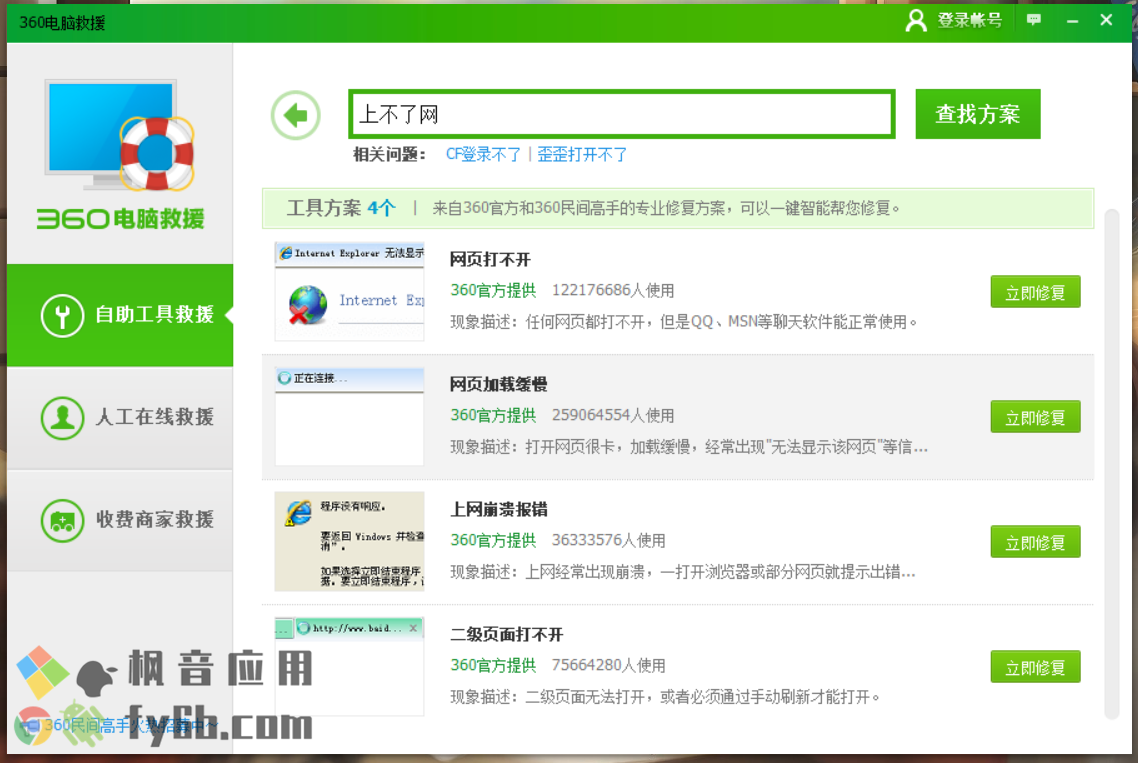This screenshot has height=763, width=1138.
Task: Click 立即修复 for 上网崩溃报错
Action: (x=1035, y=542)
